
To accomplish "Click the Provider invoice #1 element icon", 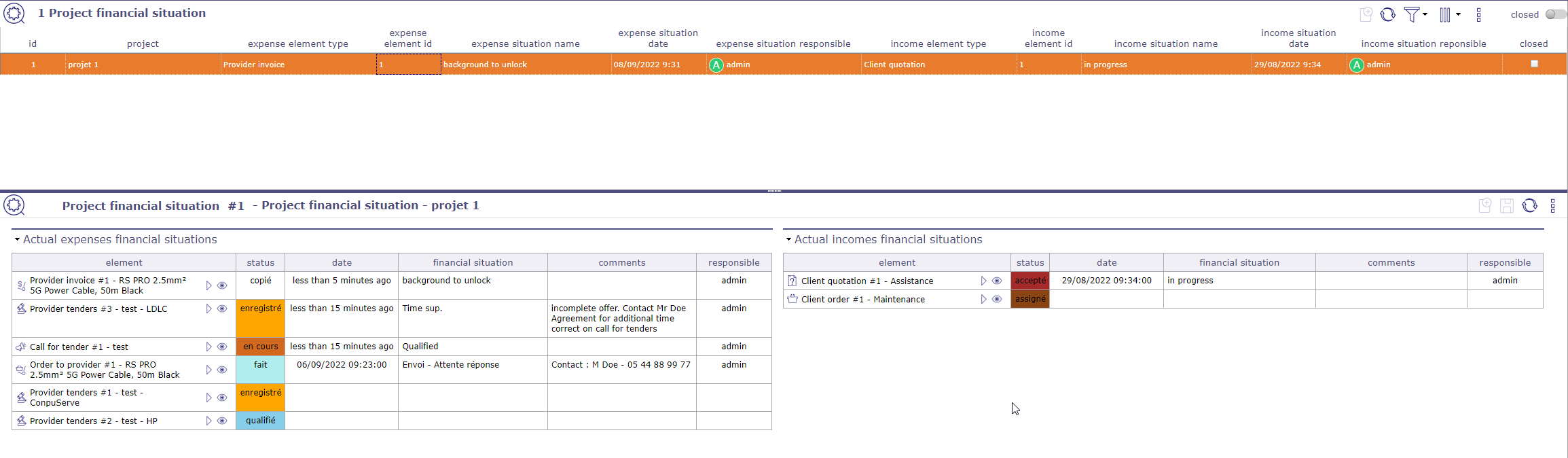I will point(21,285).
